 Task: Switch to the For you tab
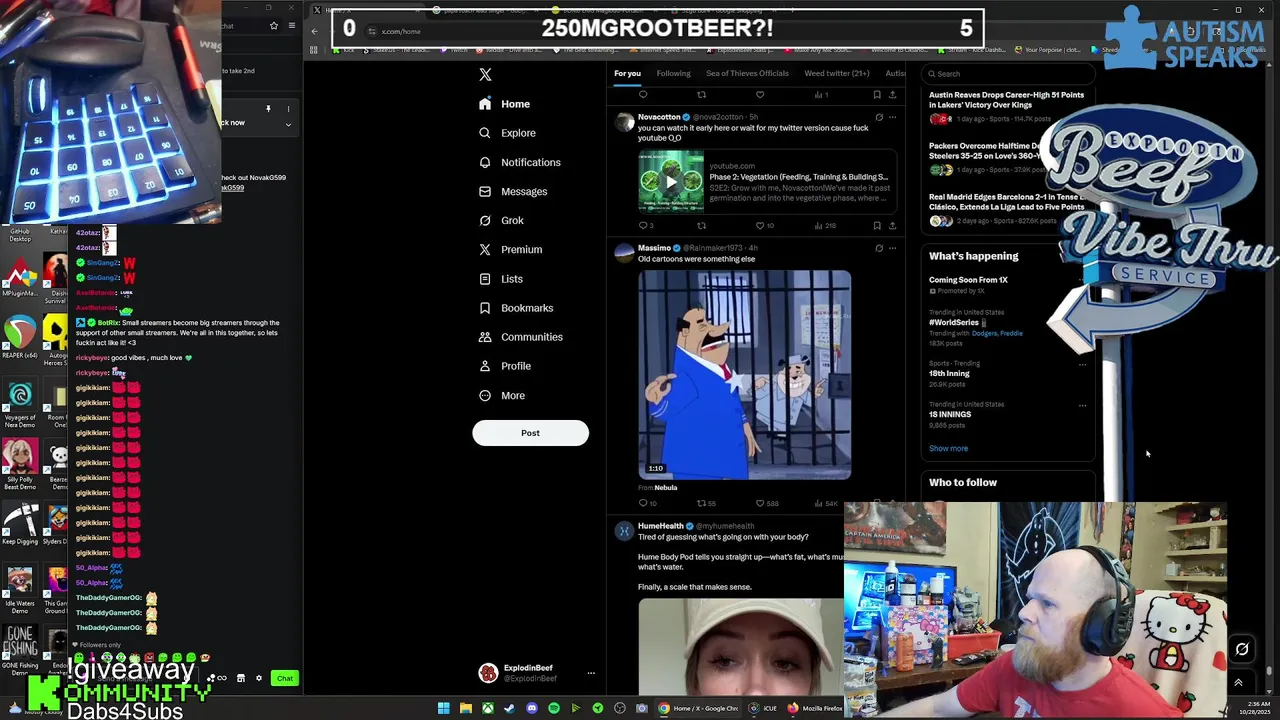coord(627,73)
